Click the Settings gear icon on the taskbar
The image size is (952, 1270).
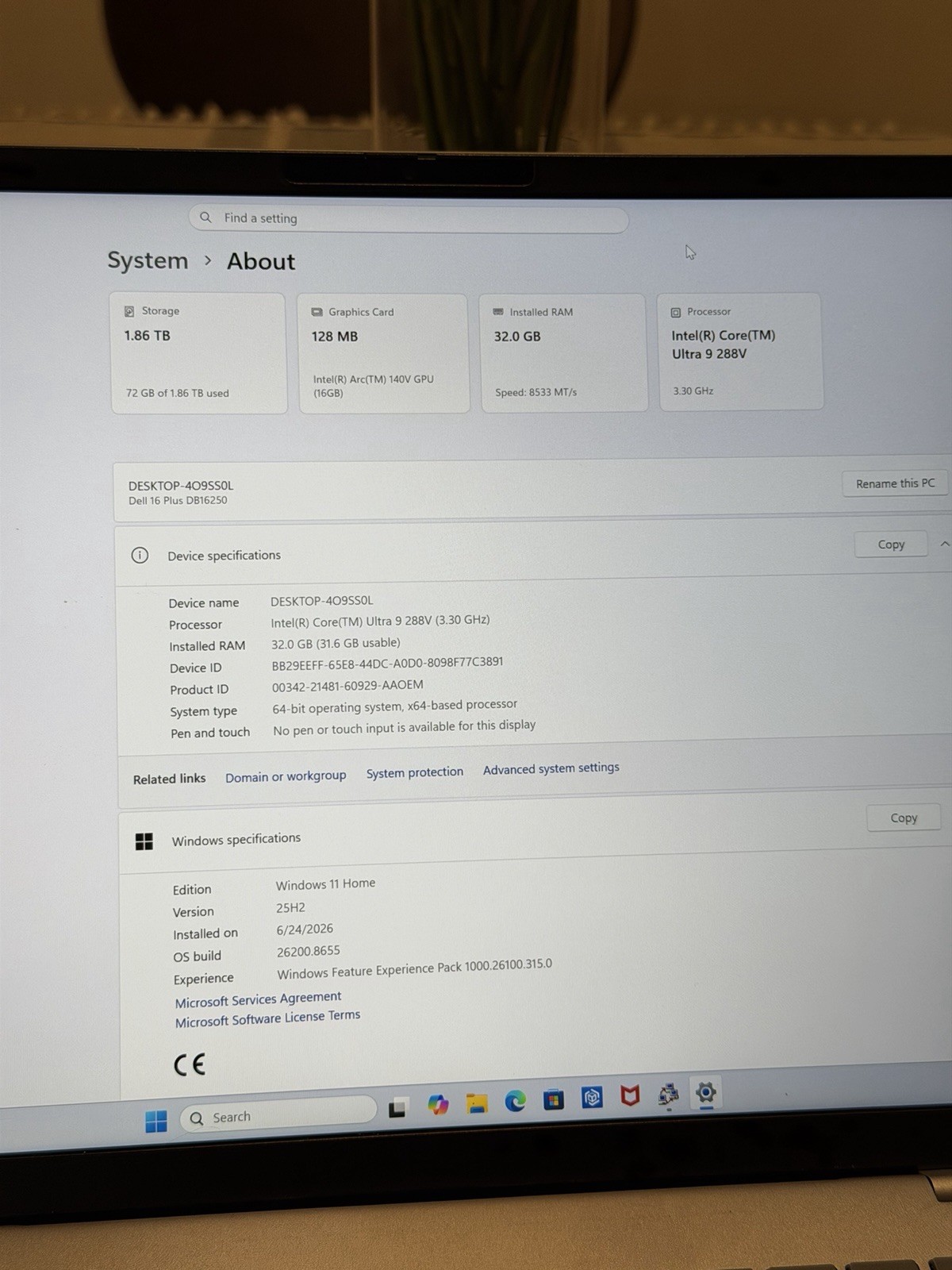(x=706, y=1093)
